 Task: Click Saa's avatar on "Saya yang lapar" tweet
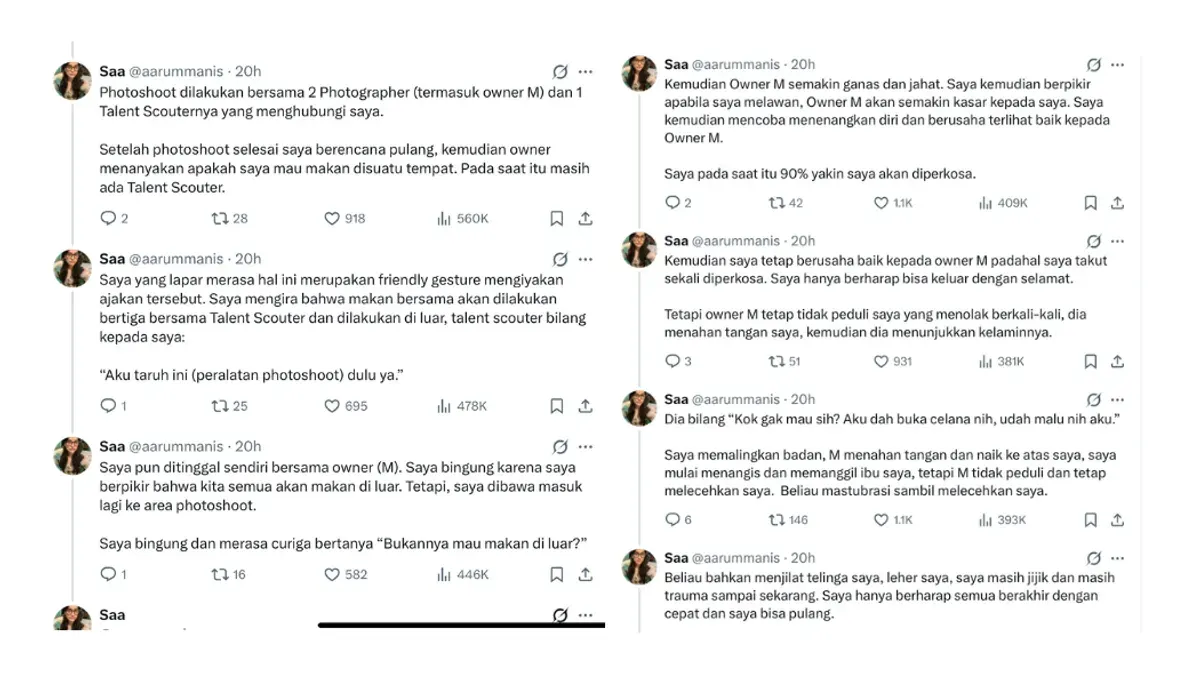(73, 270)
